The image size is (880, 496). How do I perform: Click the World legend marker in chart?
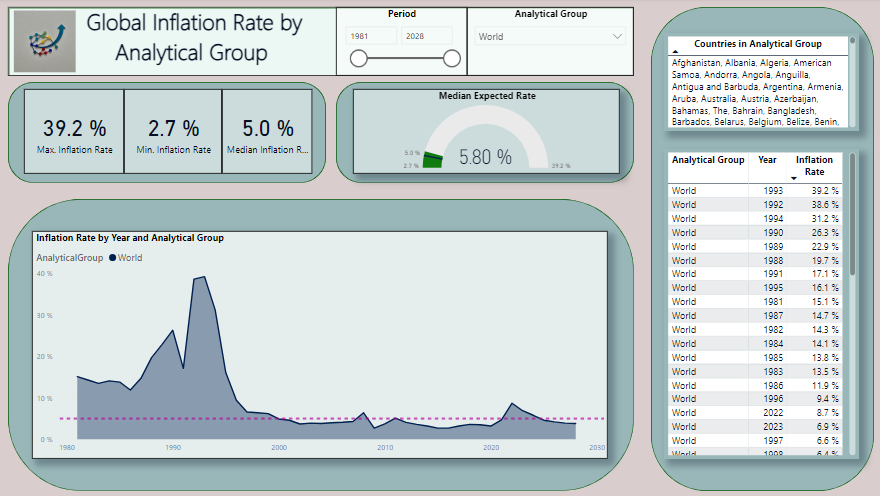[x=113, y=258]
